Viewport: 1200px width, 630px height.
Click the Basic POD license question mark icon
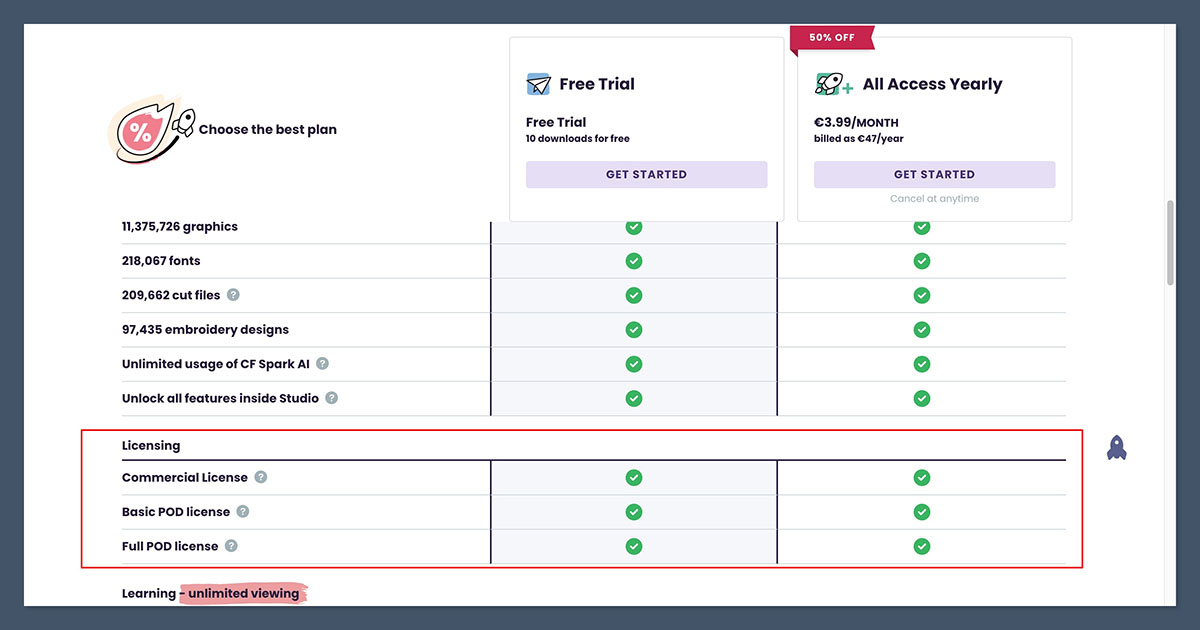(242, 512)
